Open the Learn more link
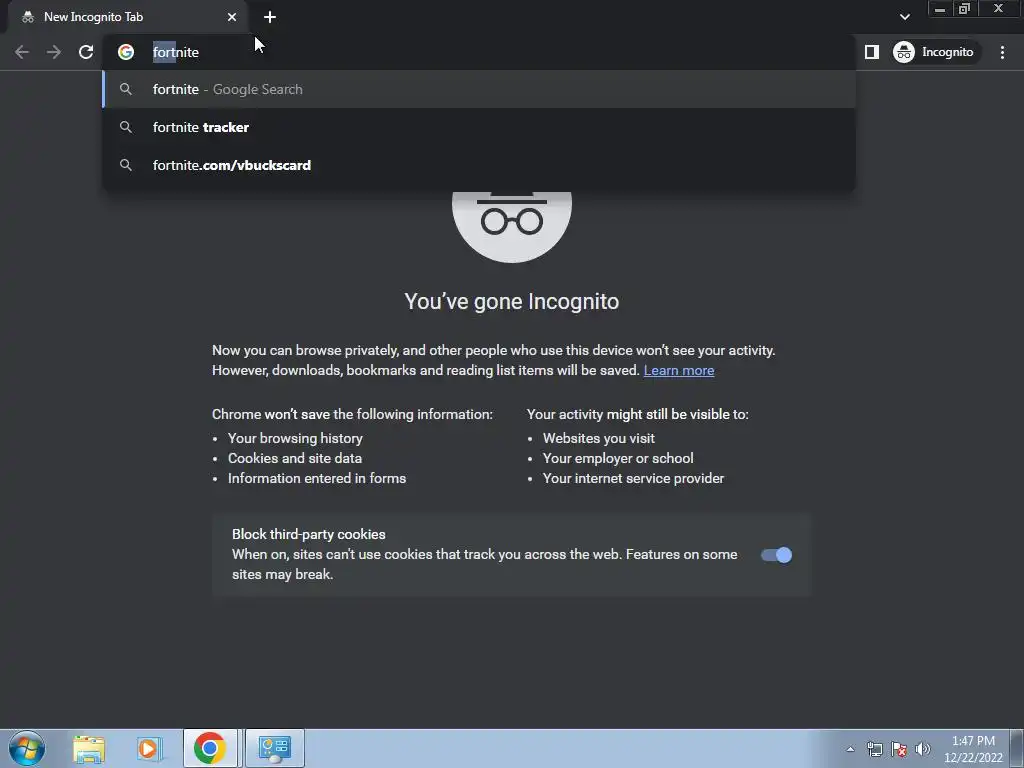Viewport: 1024px width, 768px height. tap(679, 370)
